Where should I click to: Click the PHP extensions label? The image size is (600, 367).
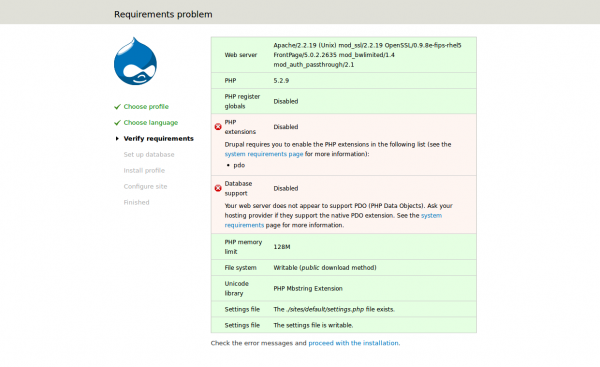point(240,127)
